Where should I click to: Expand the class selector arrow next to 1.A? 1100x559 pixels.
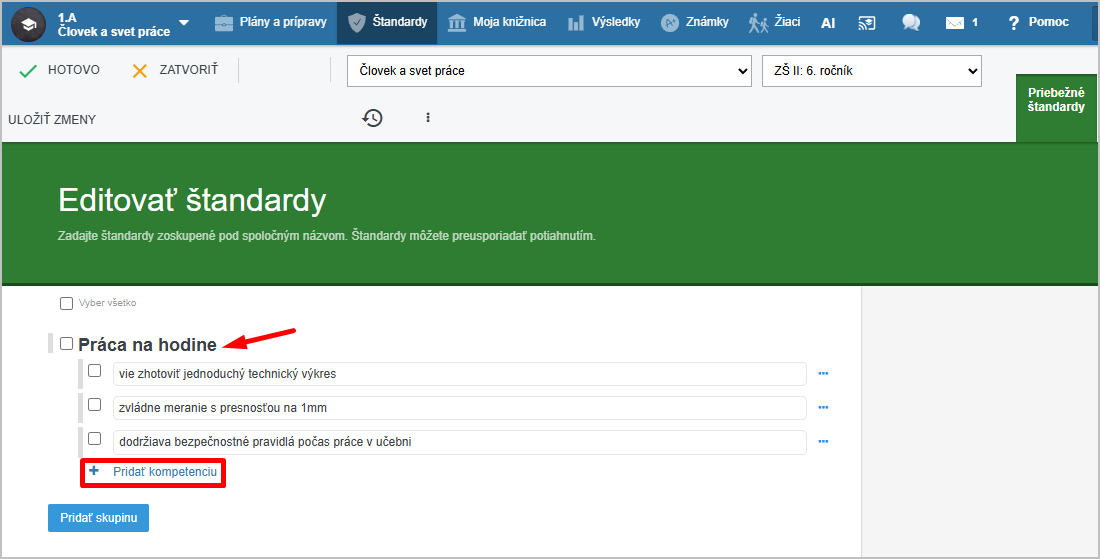pos(184,23)
